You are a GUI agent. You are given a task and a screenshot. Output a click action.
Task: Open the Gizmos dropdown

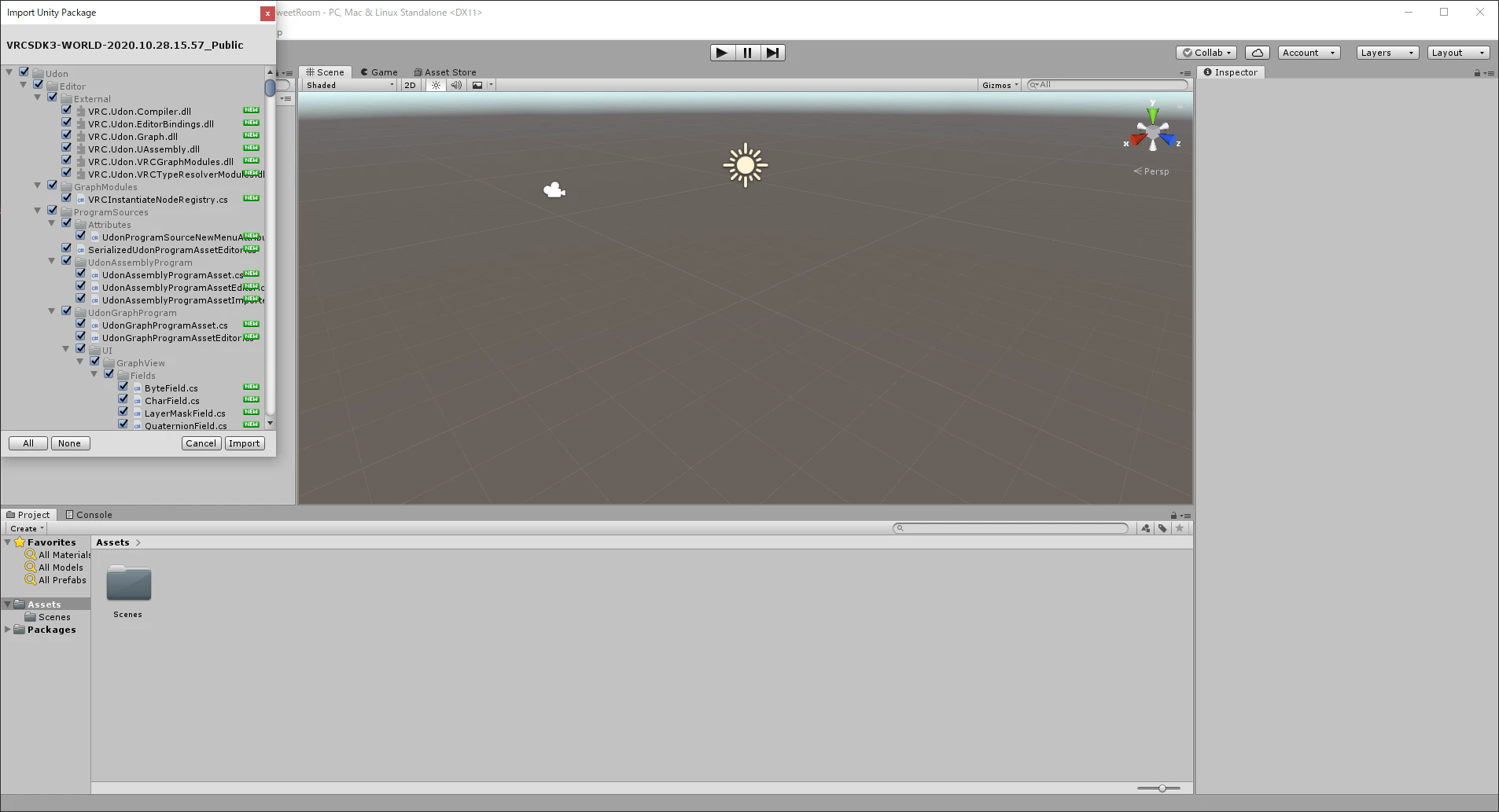(x=1000, y=85)
